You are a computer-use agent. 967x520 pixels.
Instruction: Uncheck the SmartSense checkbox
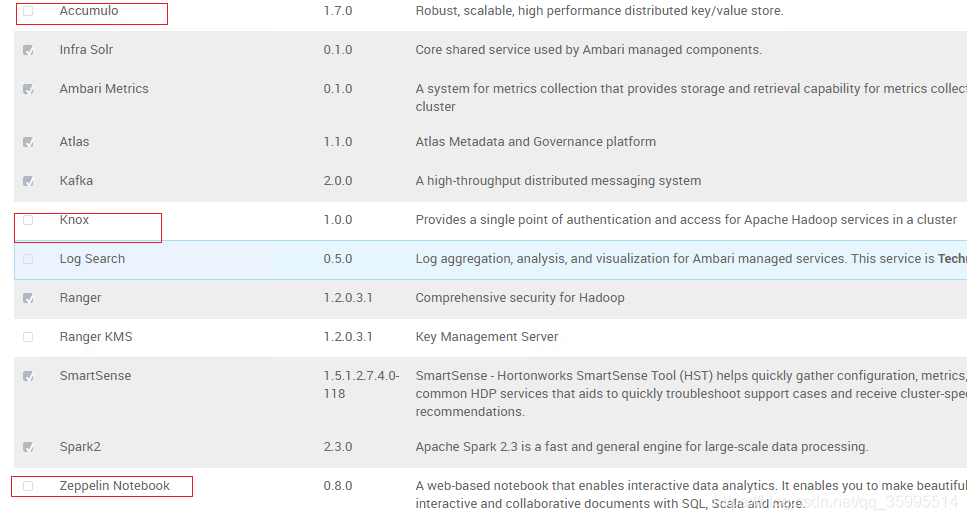[28, 376]
